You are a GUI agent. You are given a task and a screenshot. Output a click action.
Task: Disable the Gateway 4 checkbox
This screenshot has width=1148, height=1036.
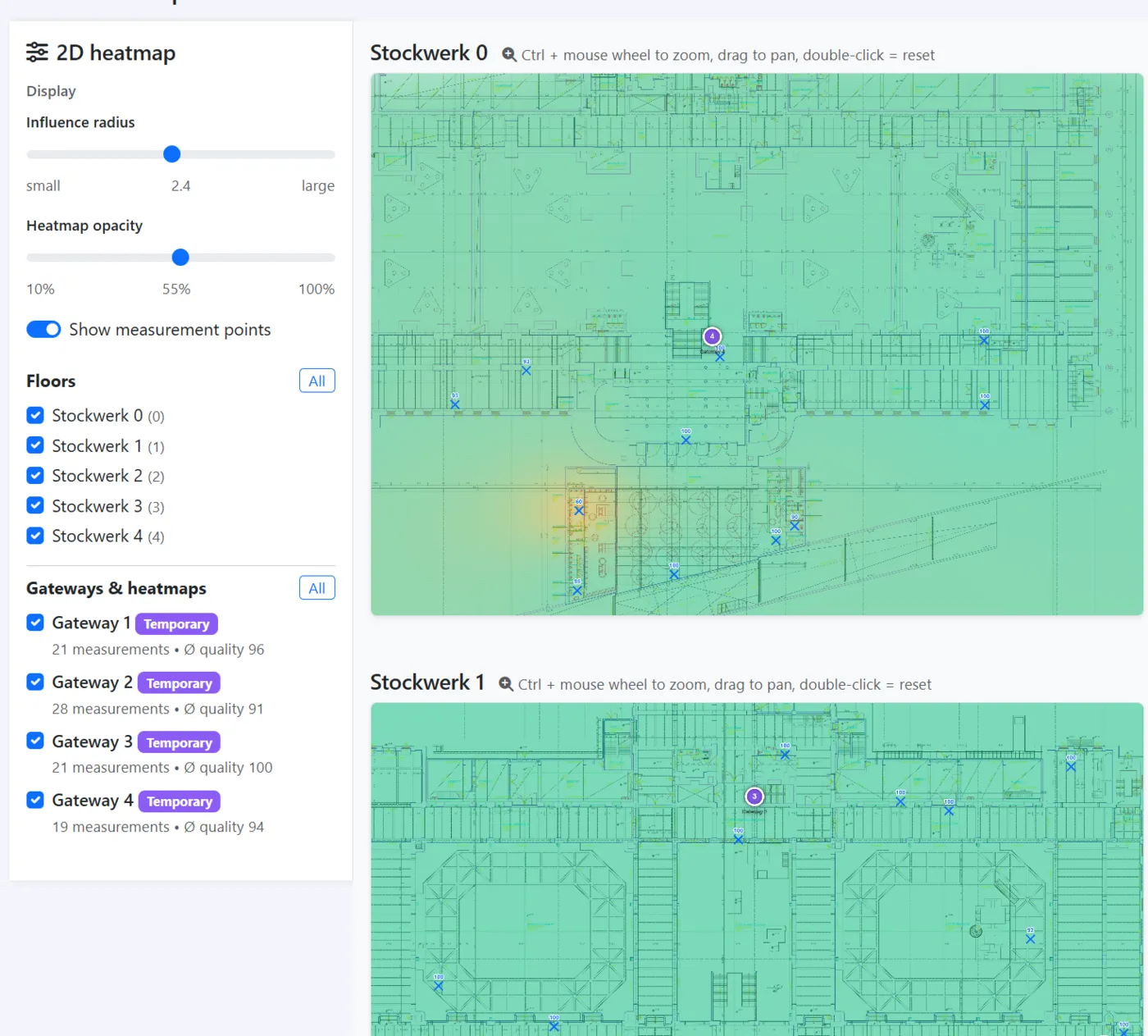35,800
